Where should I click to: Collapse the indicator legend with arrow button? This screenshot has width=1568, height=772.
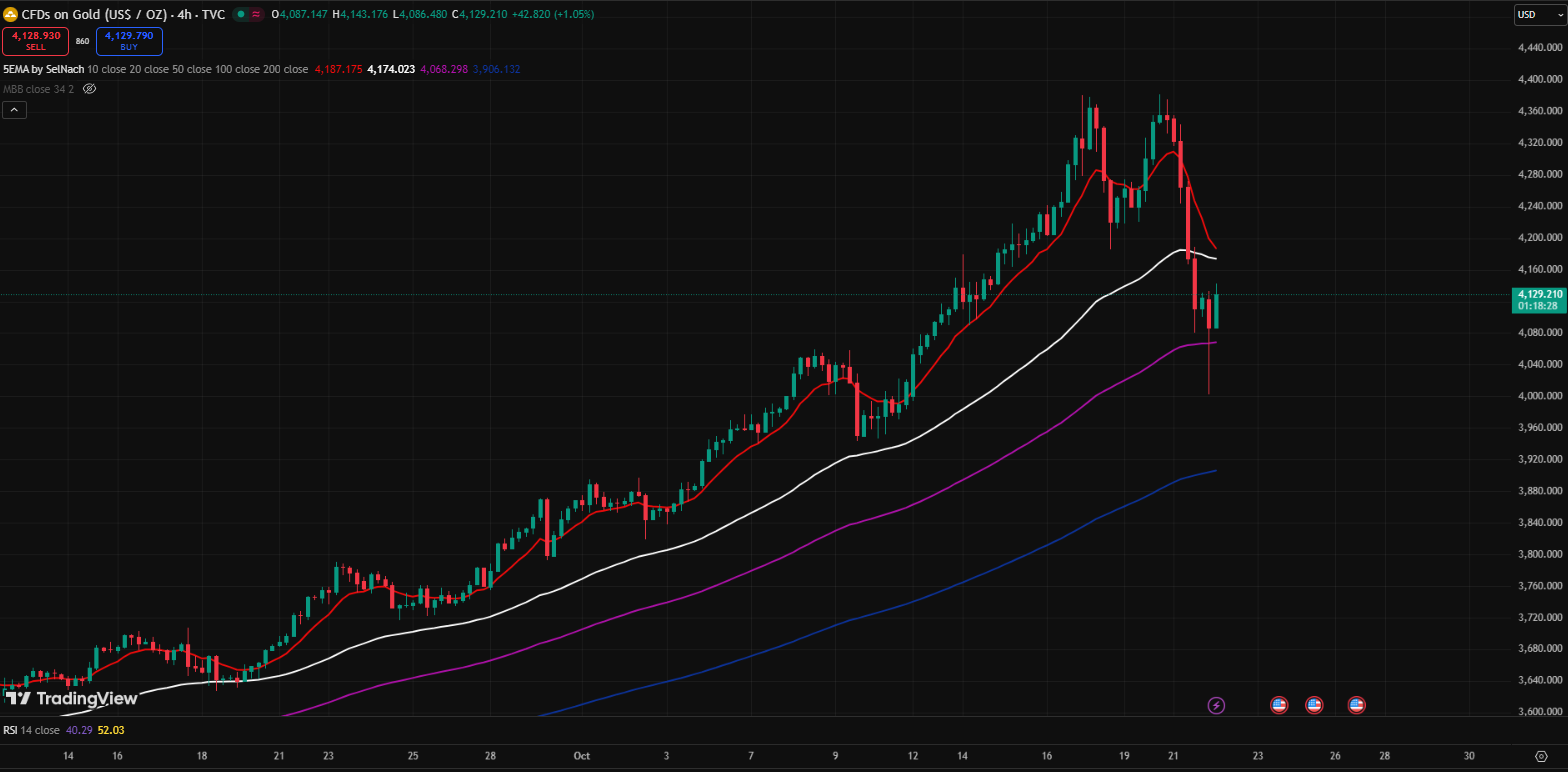(x=14, y=110)
